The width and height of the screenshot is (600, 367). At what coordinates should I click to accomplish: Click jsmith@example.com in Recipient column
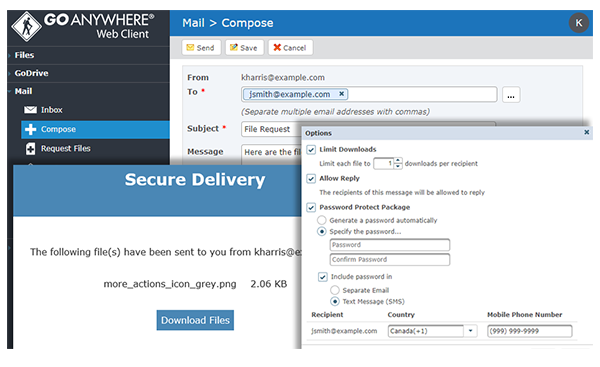[344, 331]
